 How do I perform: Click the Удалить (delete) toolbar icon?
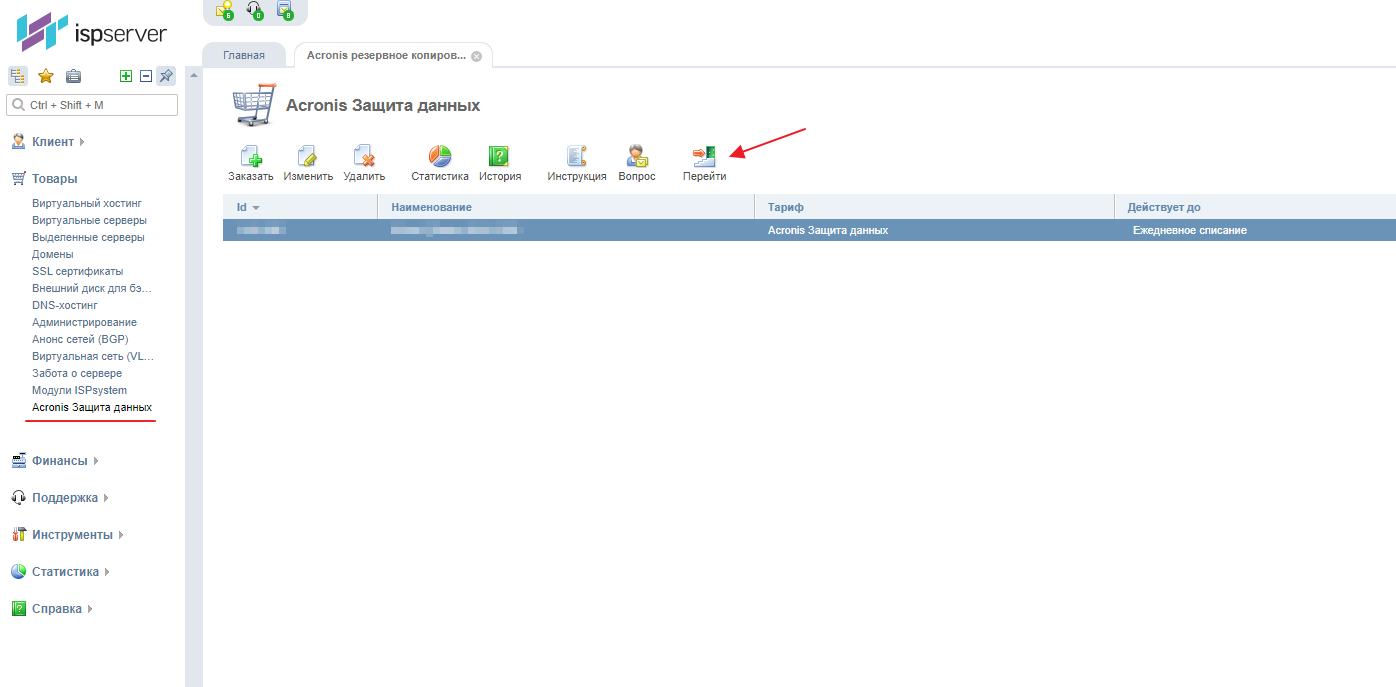[x=364, y=156]
